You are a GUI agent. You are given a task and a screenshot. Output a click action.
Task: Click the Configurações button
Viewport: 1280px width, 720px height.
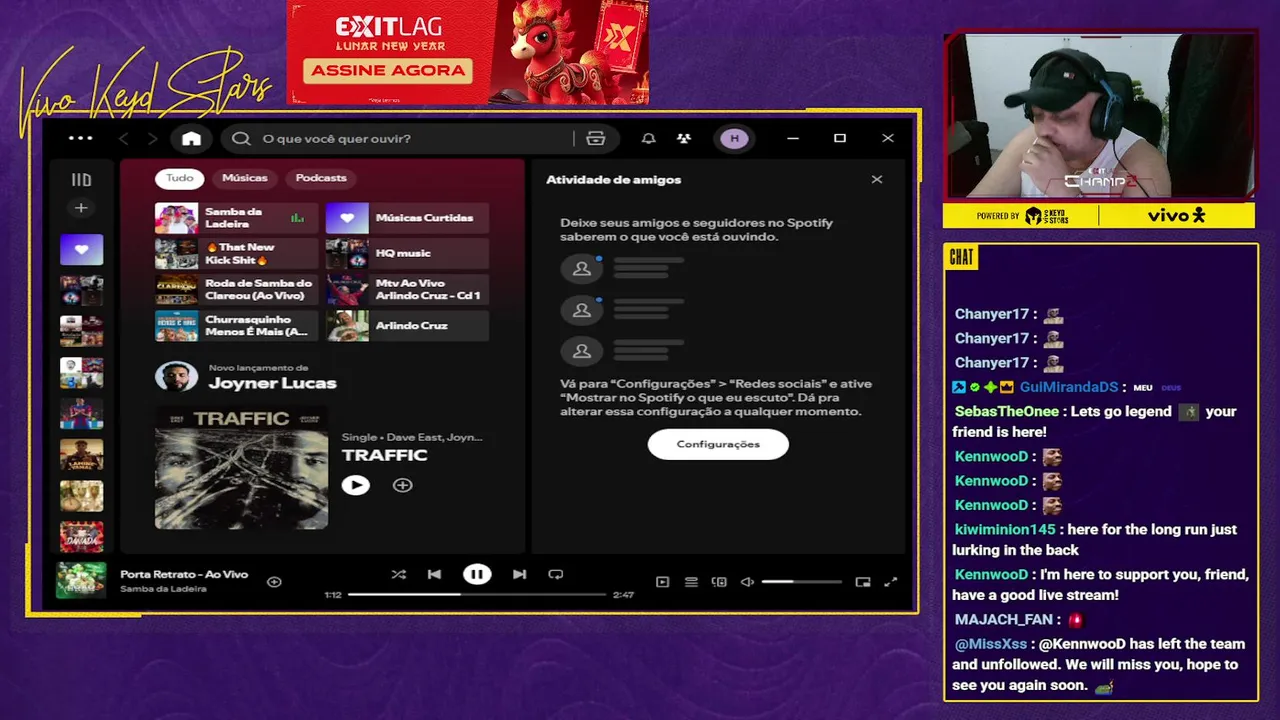point(718,444)
